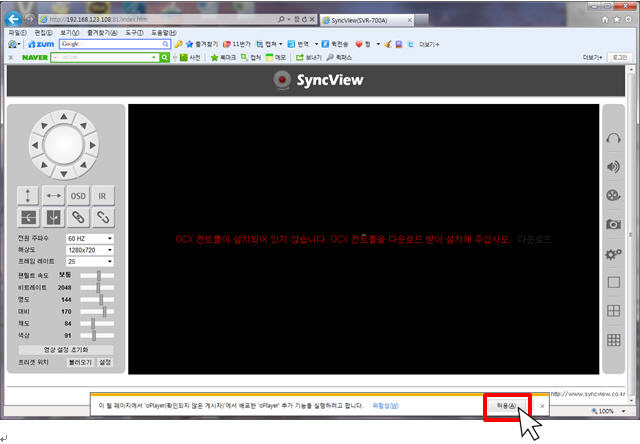640x444 pixels.
Task: Select the four-split view layout icon
Action: point(613,311)
